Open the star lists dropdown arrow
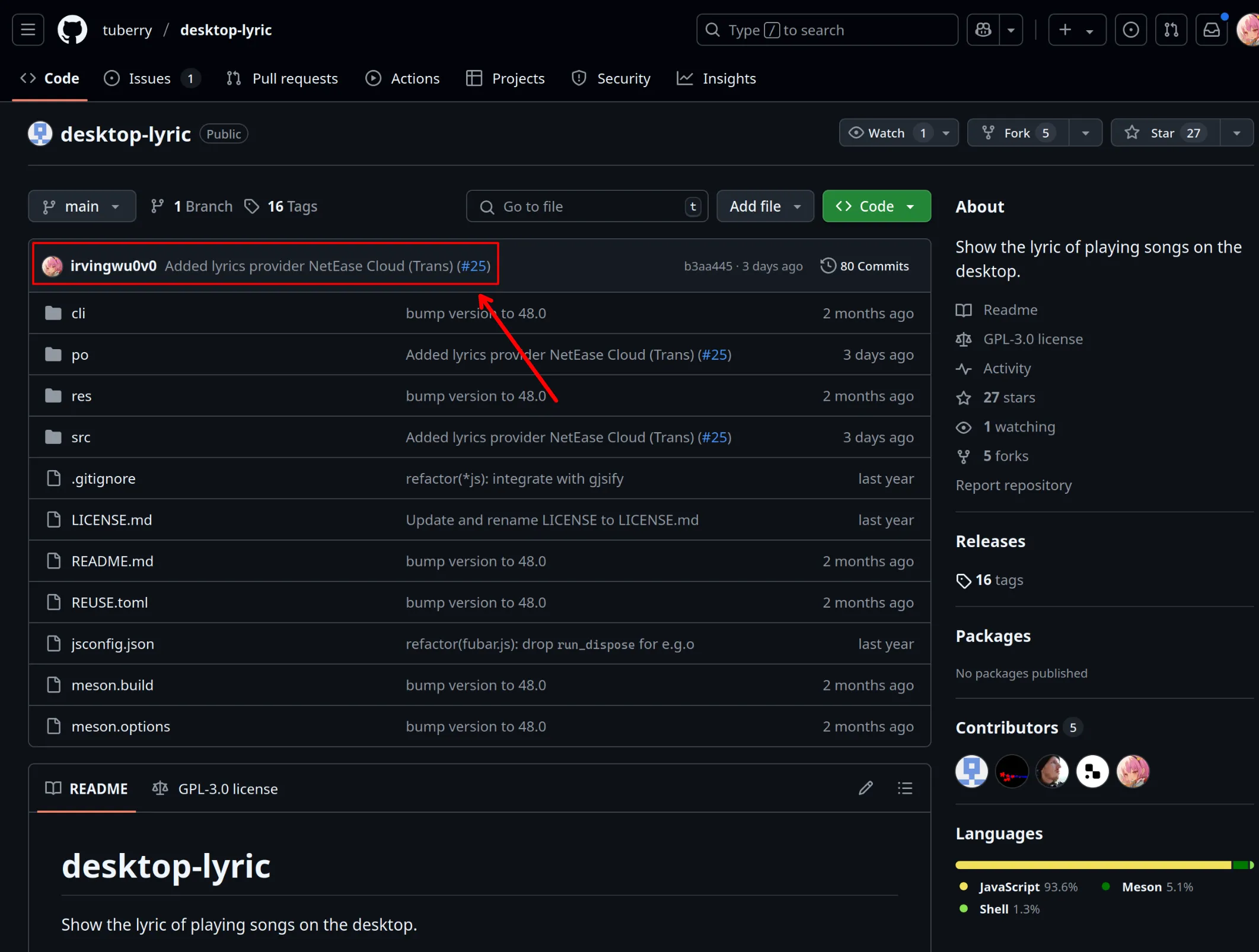Screen dimensions: 1259x952 click(x=1237, y=133)
